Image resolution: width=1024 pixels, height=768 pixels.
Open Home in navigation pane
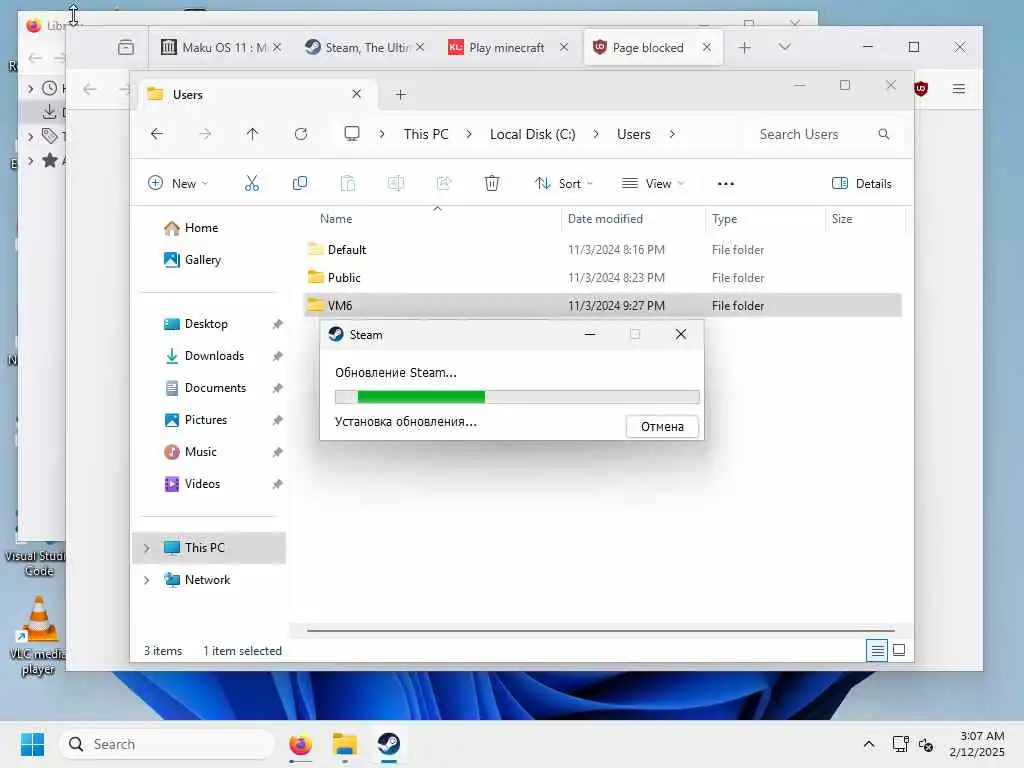[x=201, y=228]
